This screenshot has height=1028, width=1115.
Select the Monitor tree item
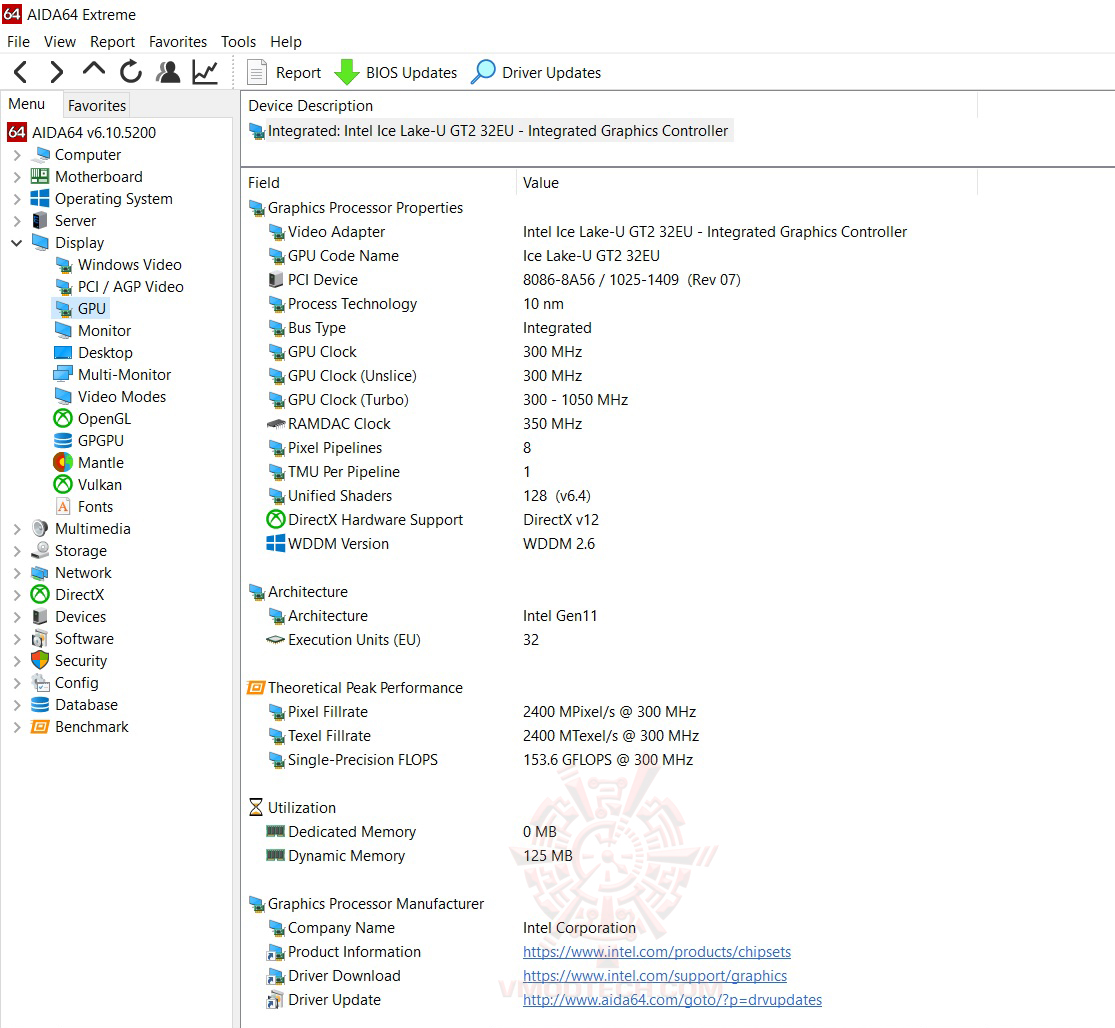coord(105,331)
